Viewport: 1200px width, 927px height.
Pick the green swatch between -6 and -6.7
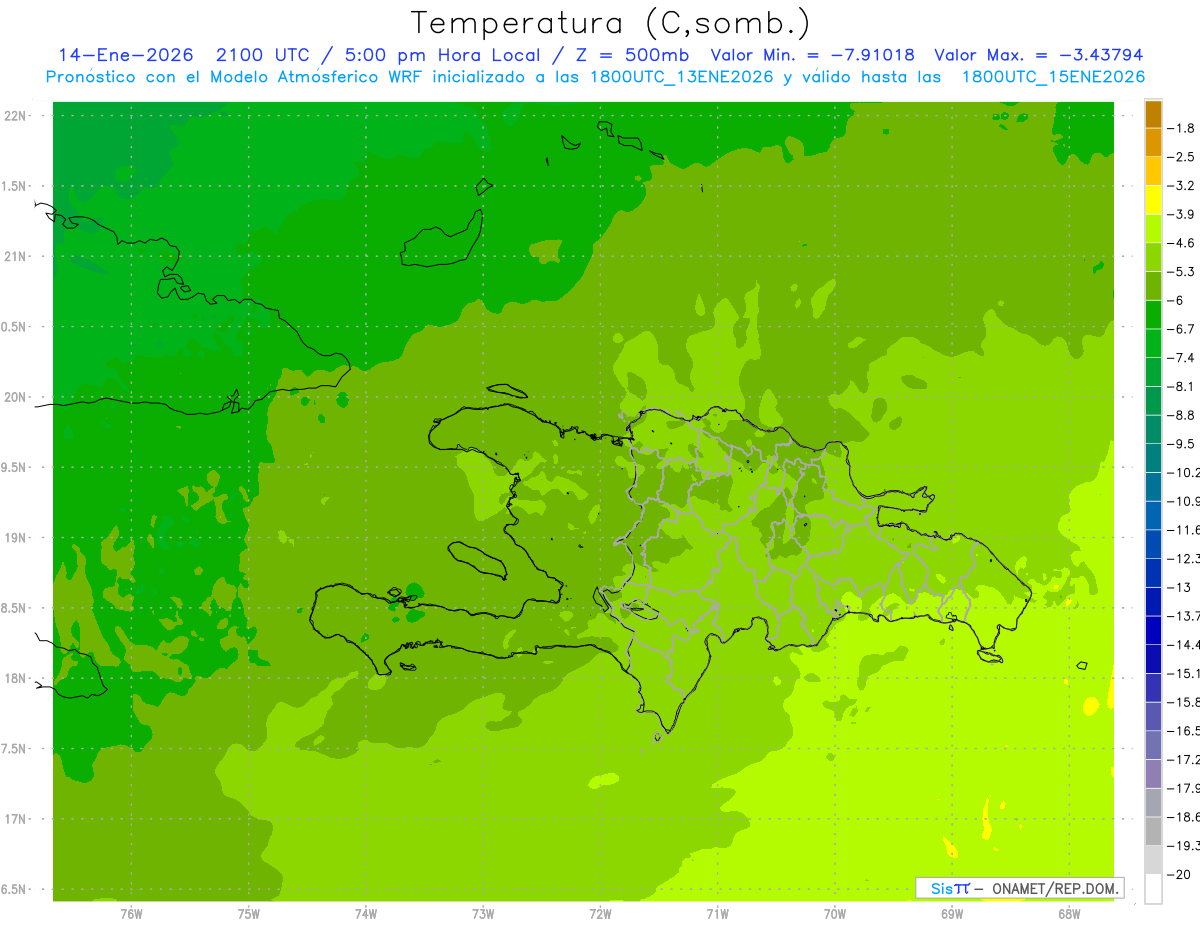pos(1153,315)
